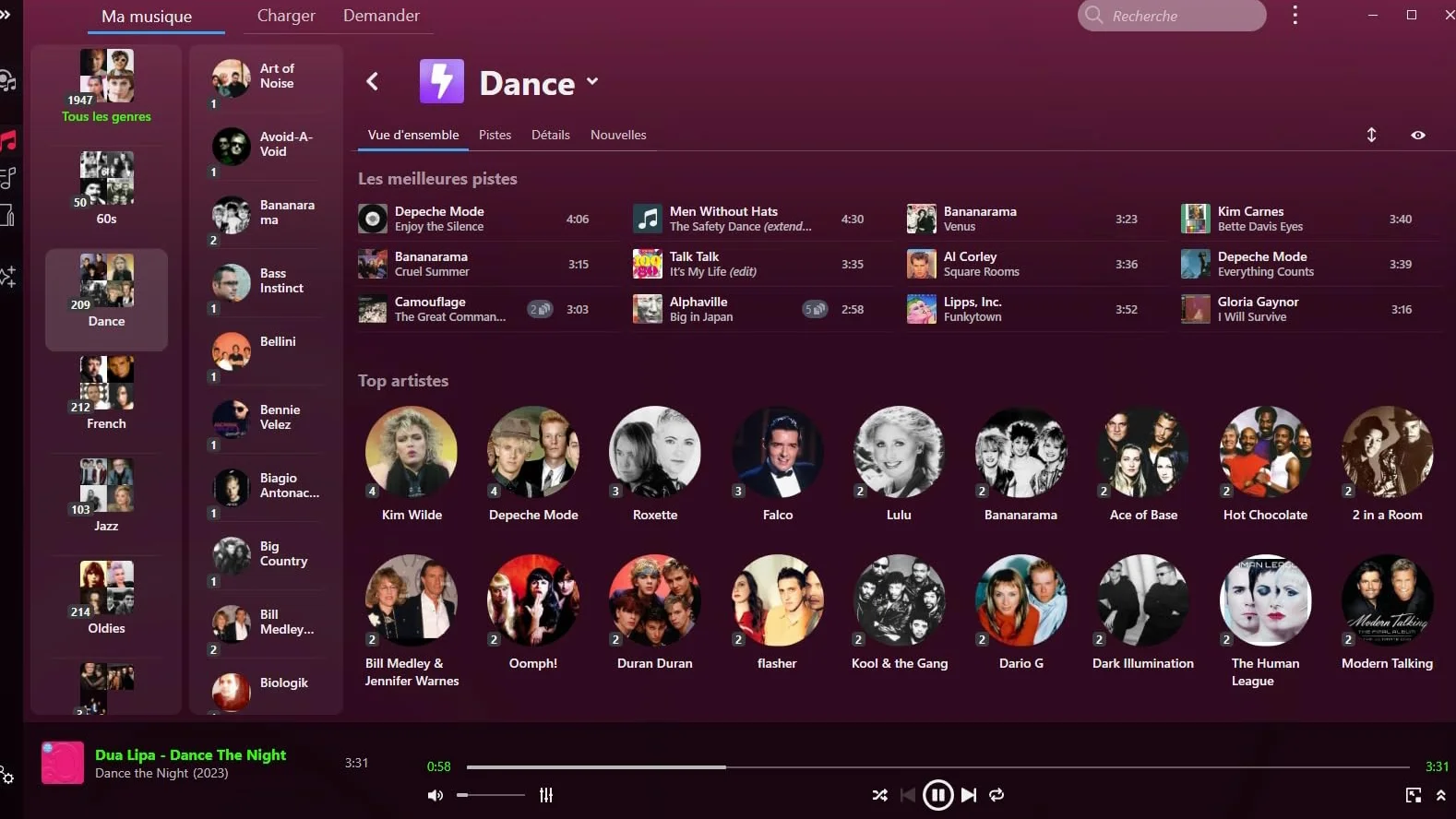Play Depeche Mode Enjoy the Silence
Viewport: 1456px width, 819px height.
pos(473,219)
